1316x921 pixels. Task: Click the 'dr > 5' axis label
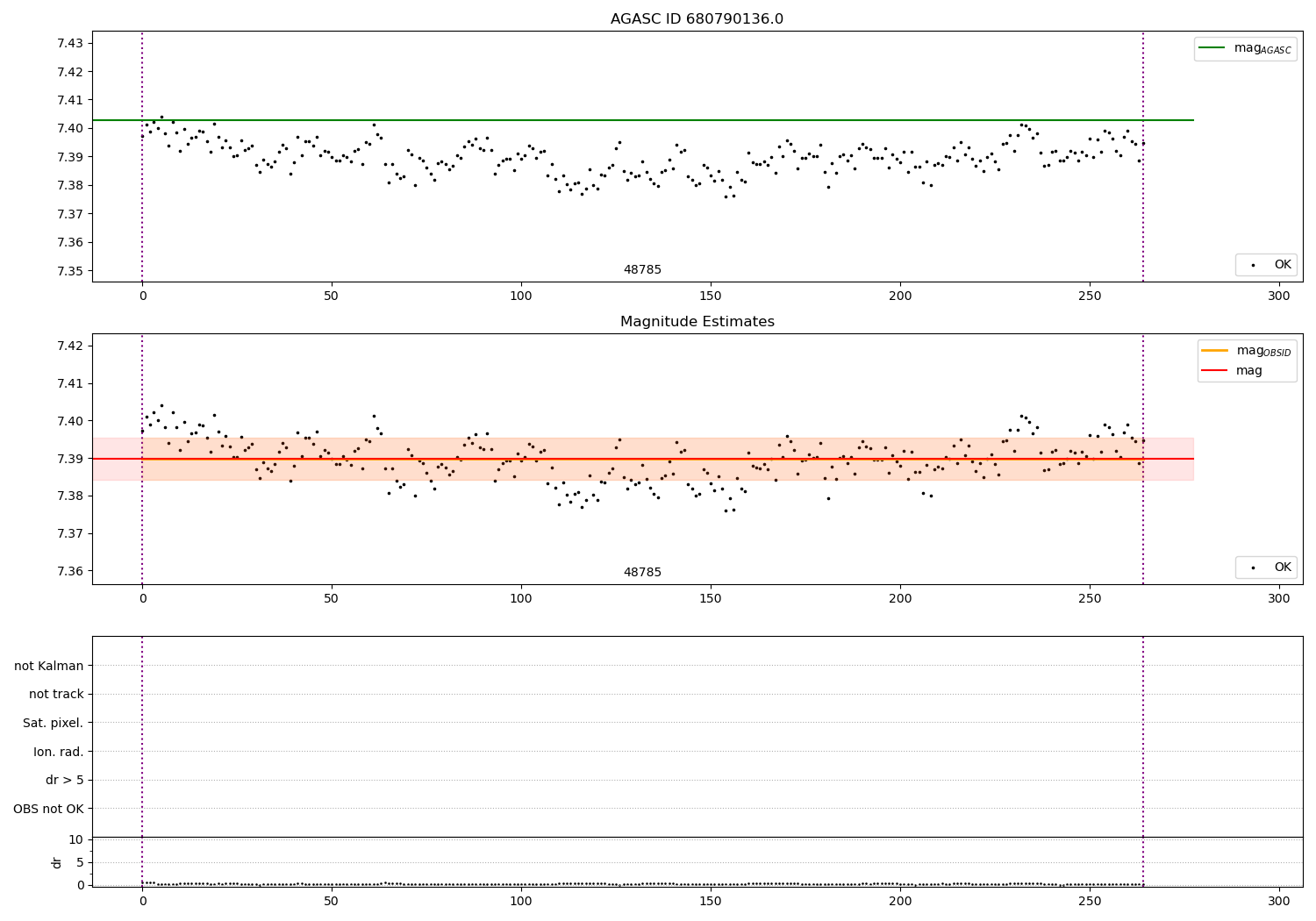[65, 780]
